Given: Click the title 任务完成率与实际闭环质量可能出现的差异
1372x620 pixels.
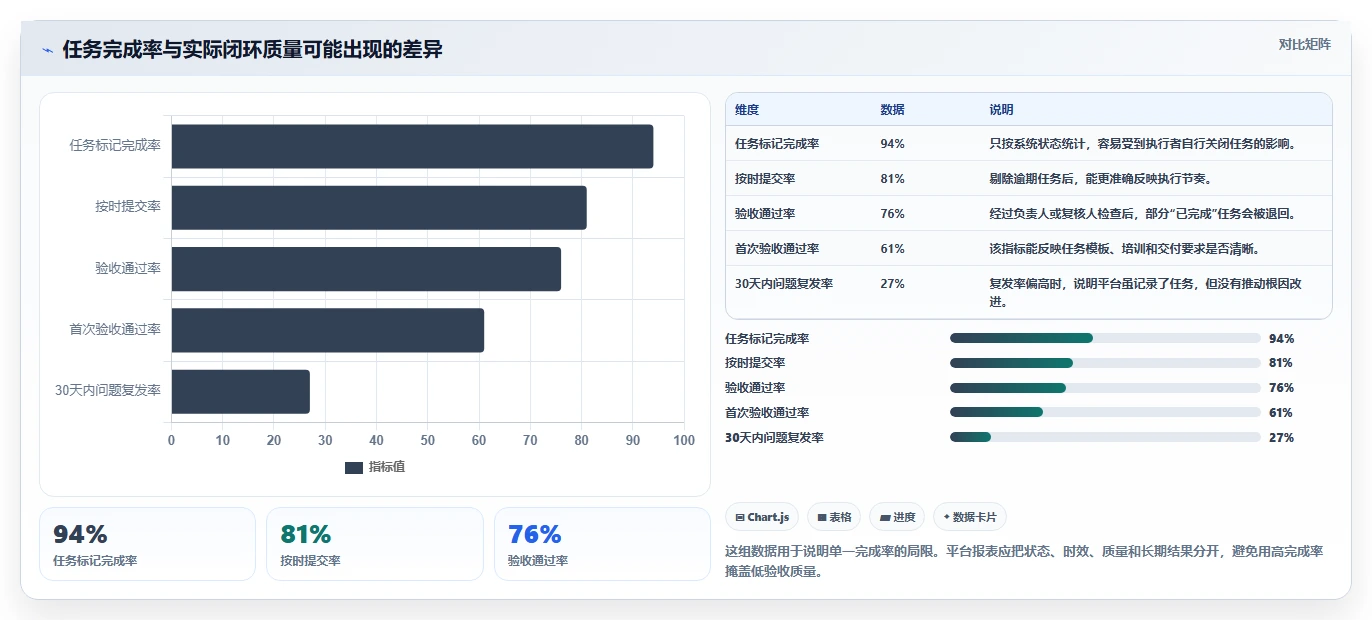Looking at the screenshot, I should 252,49.
